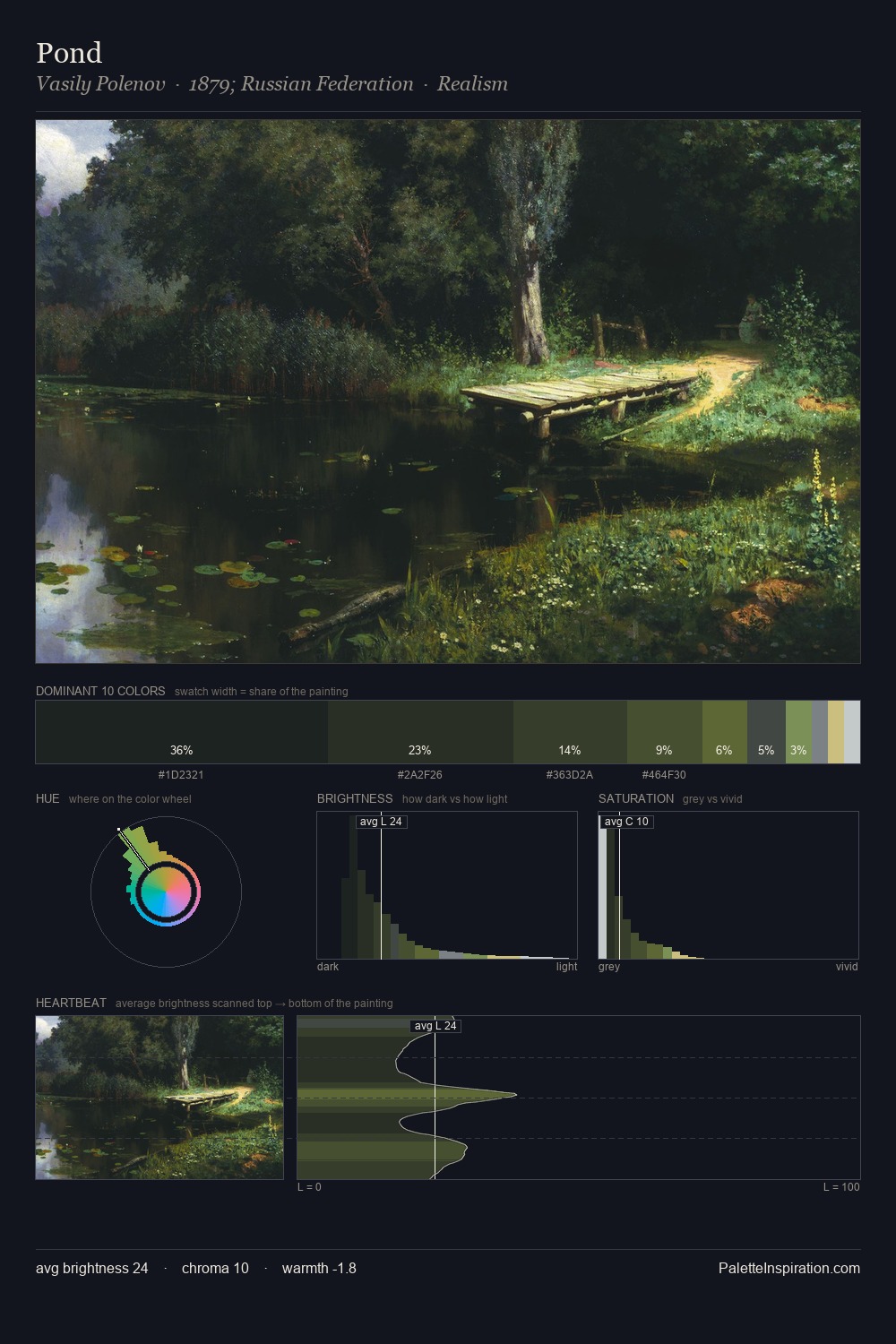Click the heartbeat brightness curve chart
Viewport: 896px width, 1344px height.
[x=579, y=1098]
